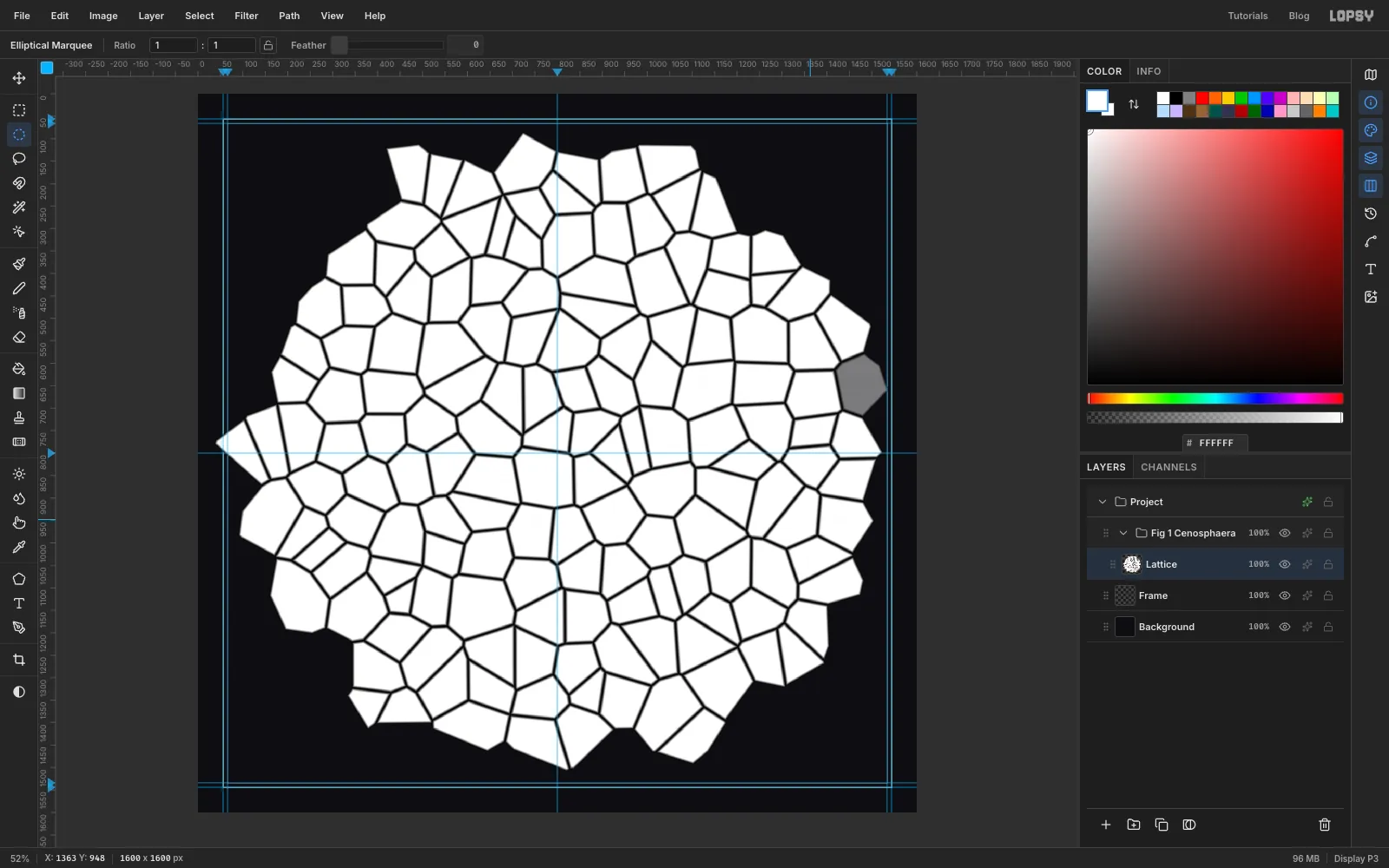Open the Blog link
Screen dimensions: 1389x868
[1299, 16]
